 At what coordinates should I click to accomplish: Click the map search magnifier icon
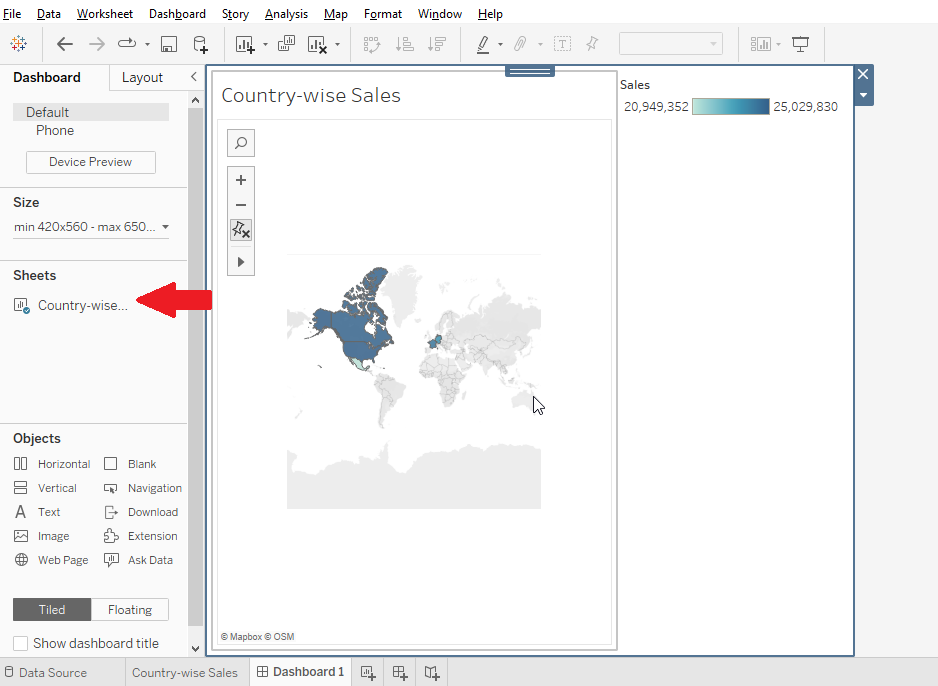click(x=241, y=143)
